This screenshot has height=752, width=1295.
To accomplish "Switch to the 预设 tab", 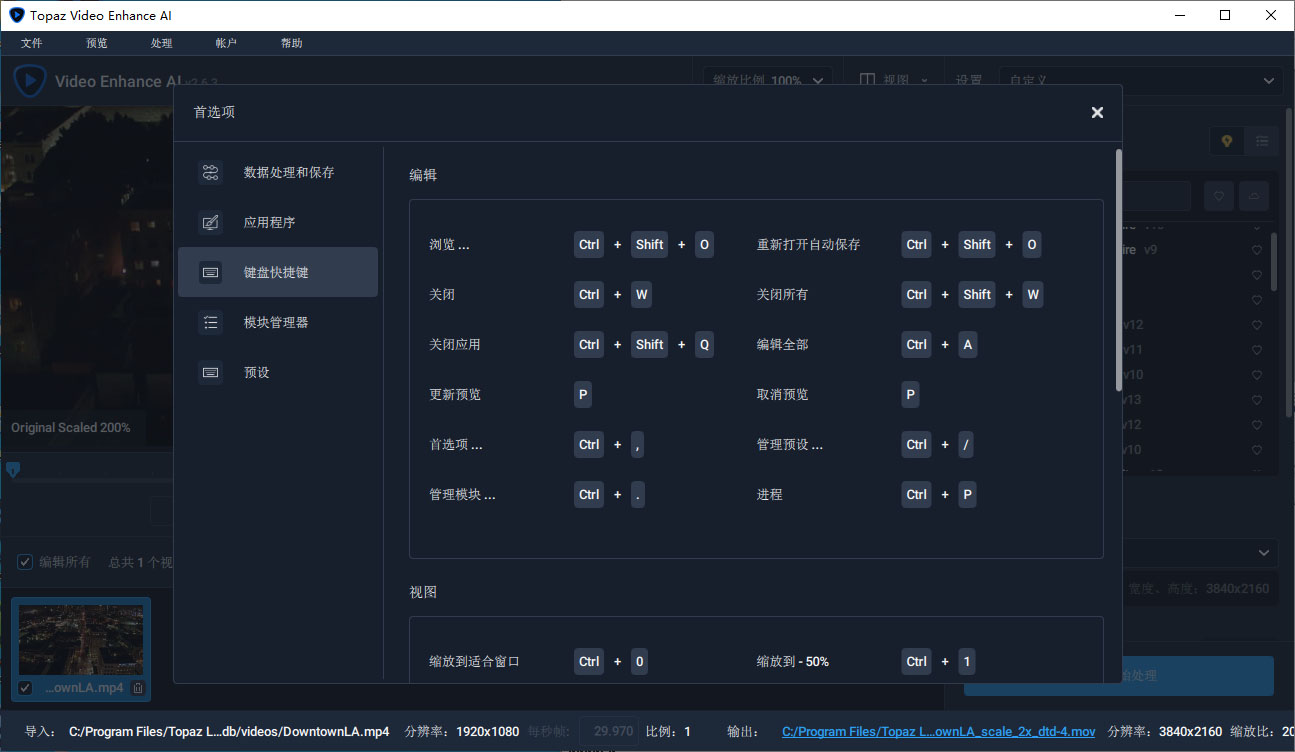I will tap(278, 372).
